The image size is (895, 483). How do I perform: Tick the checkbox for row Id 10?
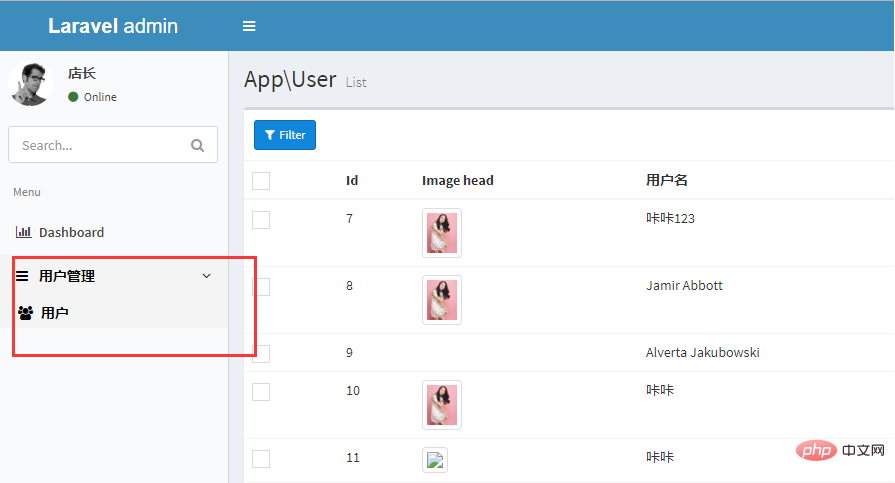[x=261, y=391]
